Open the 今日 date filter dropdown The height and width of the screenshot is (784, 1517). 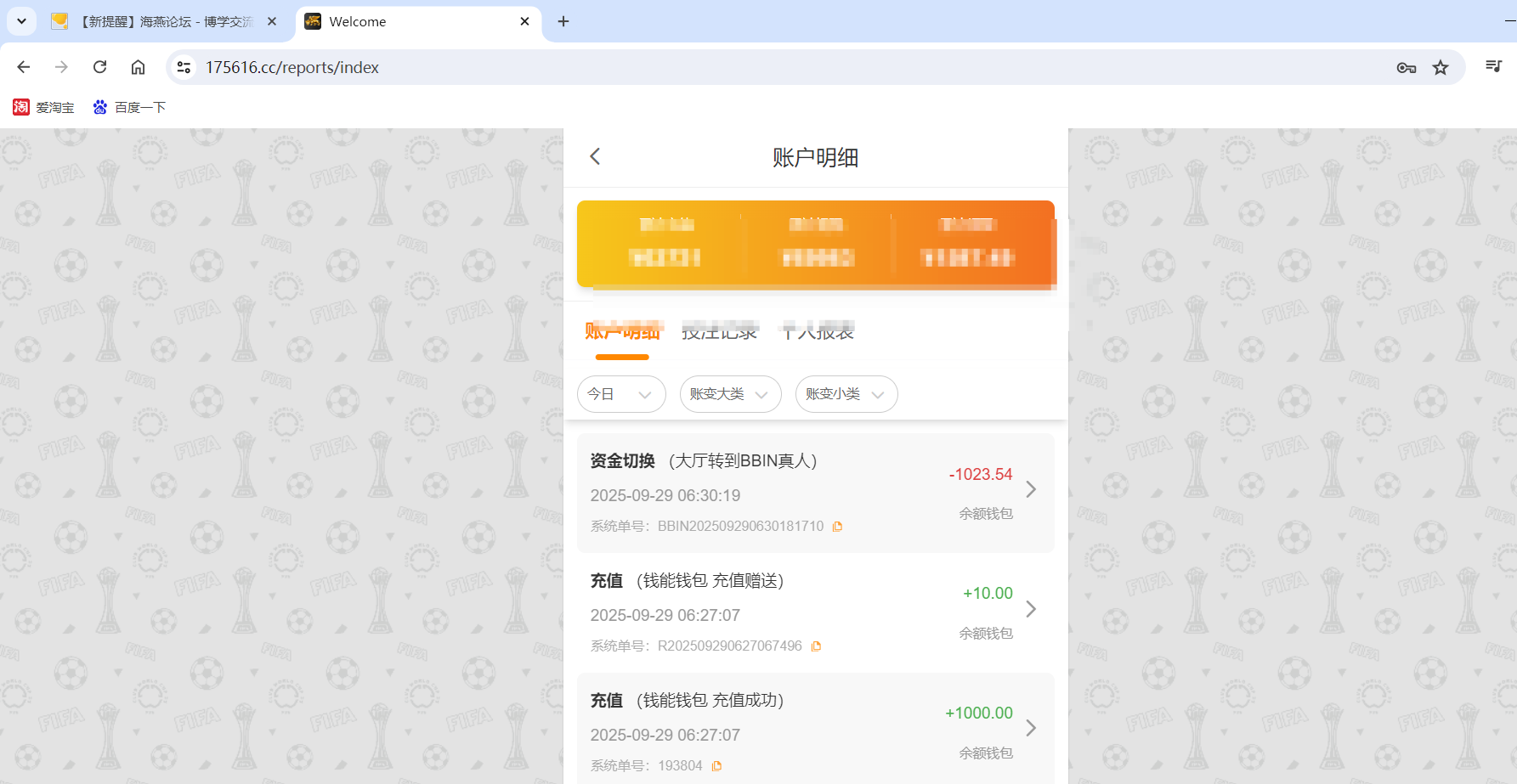(x=621, y=394)
